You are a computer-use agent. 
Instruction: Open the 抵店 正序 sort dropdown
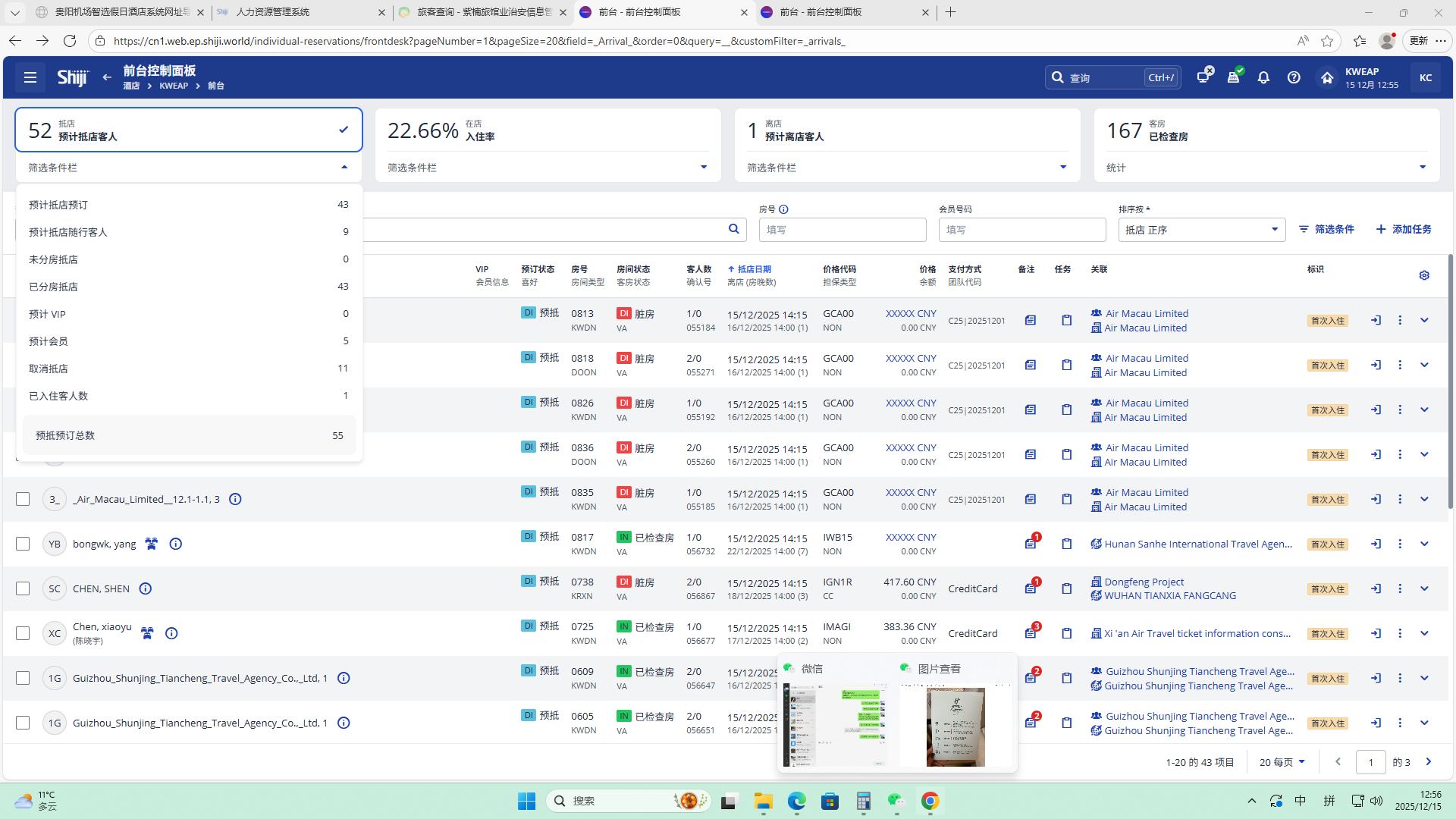[1201, 230]
